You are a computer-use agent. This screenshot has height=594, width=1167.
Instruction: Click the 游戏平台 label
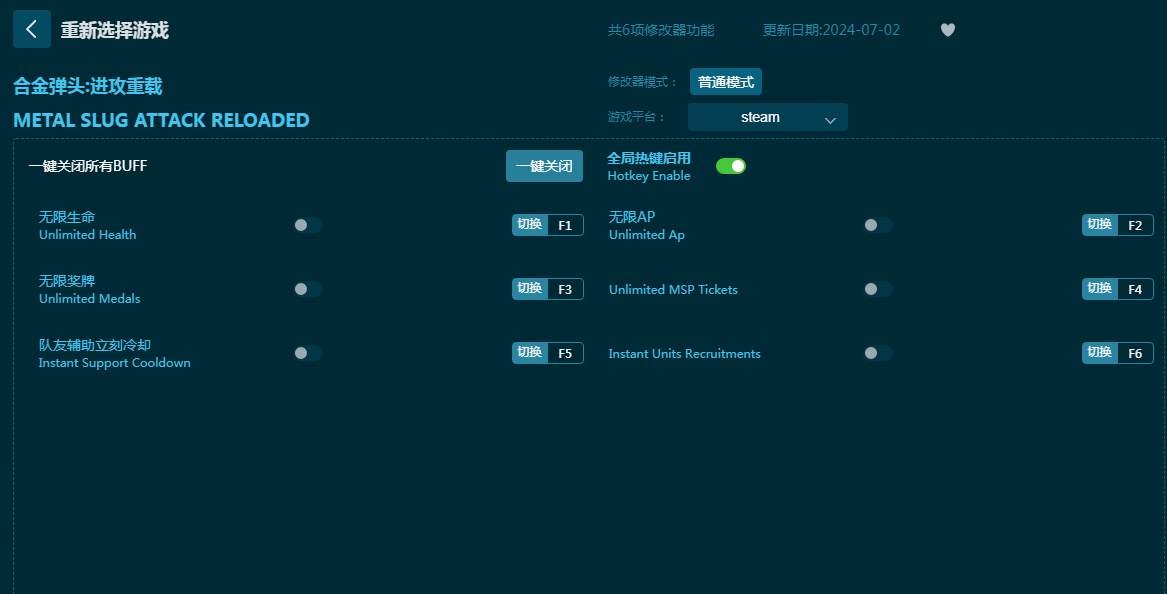(x=636, y=117)
